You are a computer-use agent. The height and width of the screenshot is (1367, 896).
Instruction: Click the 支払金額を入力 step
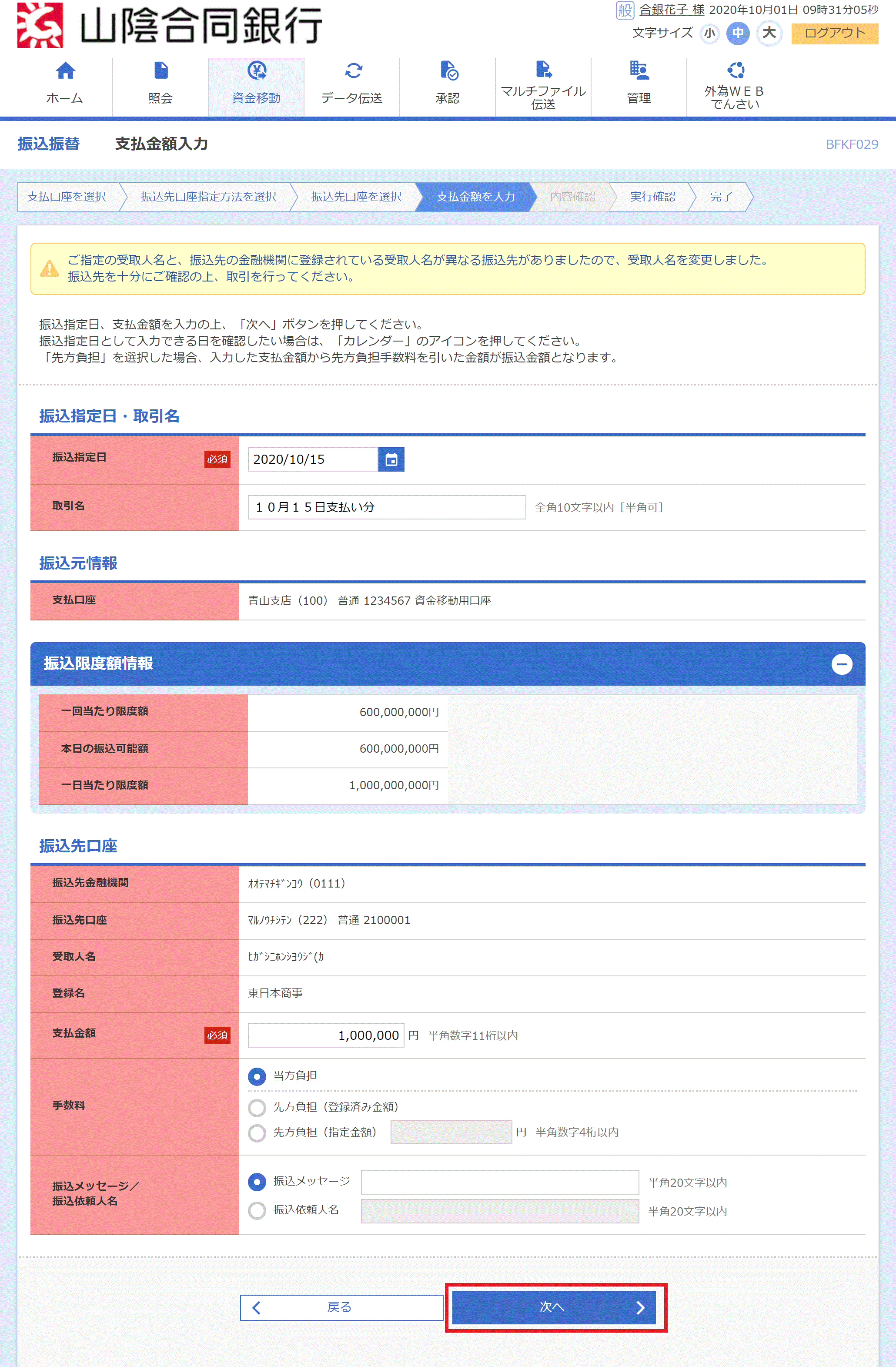(x=475, y=197)
